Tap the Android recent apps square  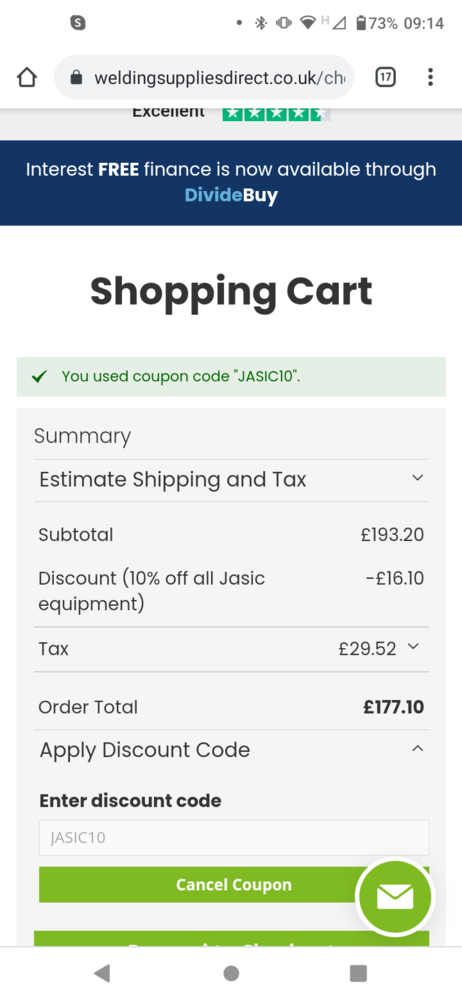point(359,973)
